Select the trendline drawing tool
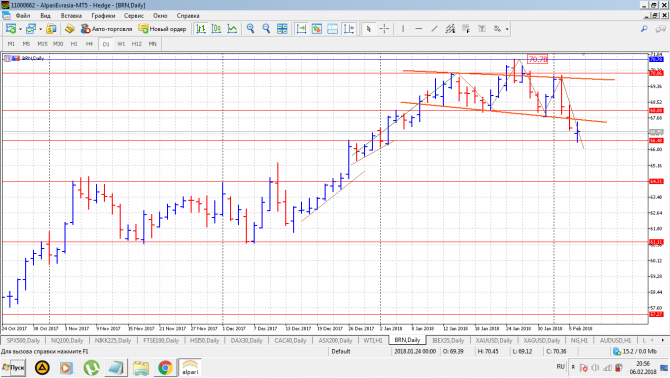The height and width of the screenshot is (378, 670). click(435, 29)
